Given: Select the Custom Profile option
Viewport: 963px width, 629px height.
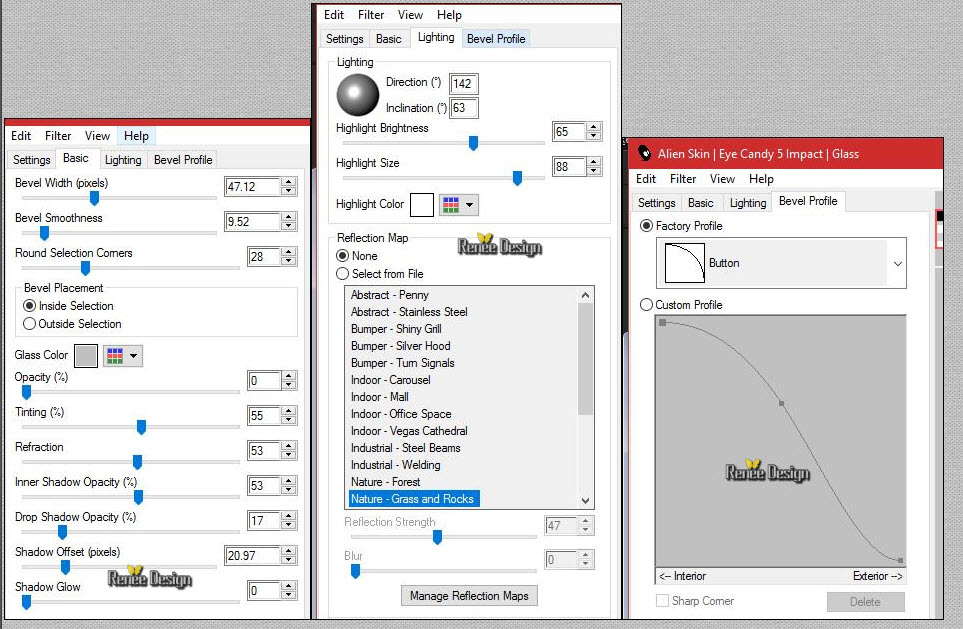Looking at the screenshot, I should [x=646, y=305].
